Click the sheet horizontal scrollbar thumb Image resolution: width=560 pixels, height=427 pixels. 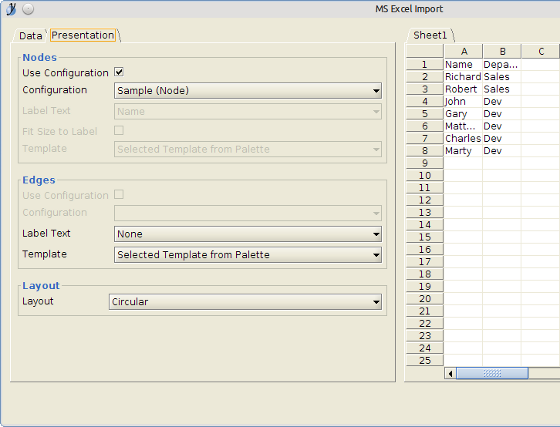492,373
